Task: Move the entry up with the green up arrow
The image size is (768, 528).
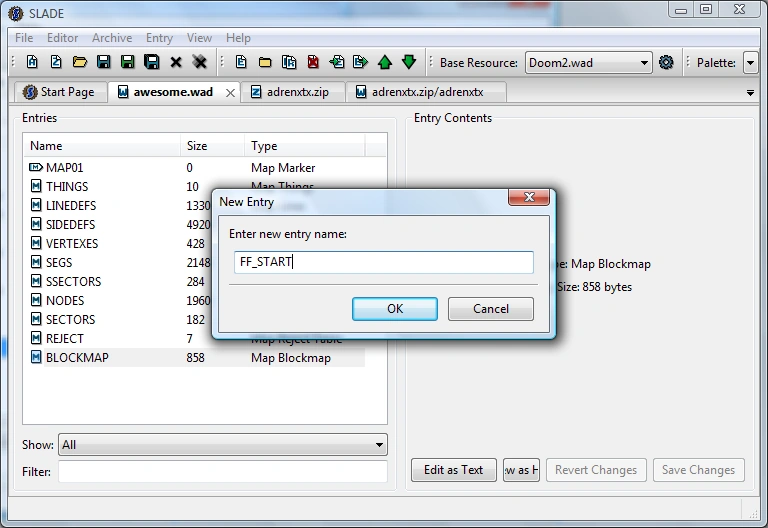Action: 385,62
